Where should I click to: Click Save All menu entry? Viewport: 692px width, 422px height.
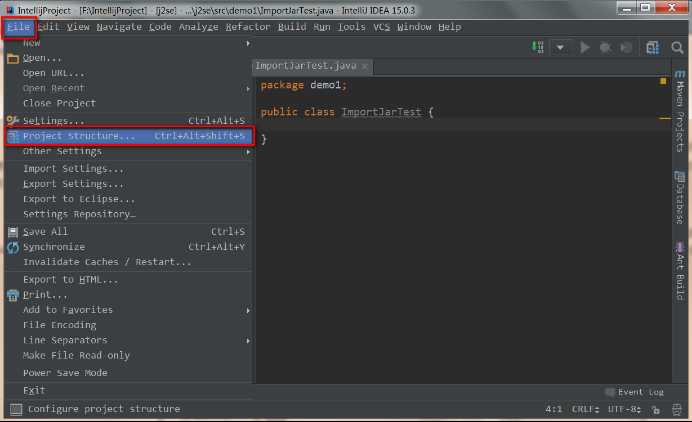[129, 232]
